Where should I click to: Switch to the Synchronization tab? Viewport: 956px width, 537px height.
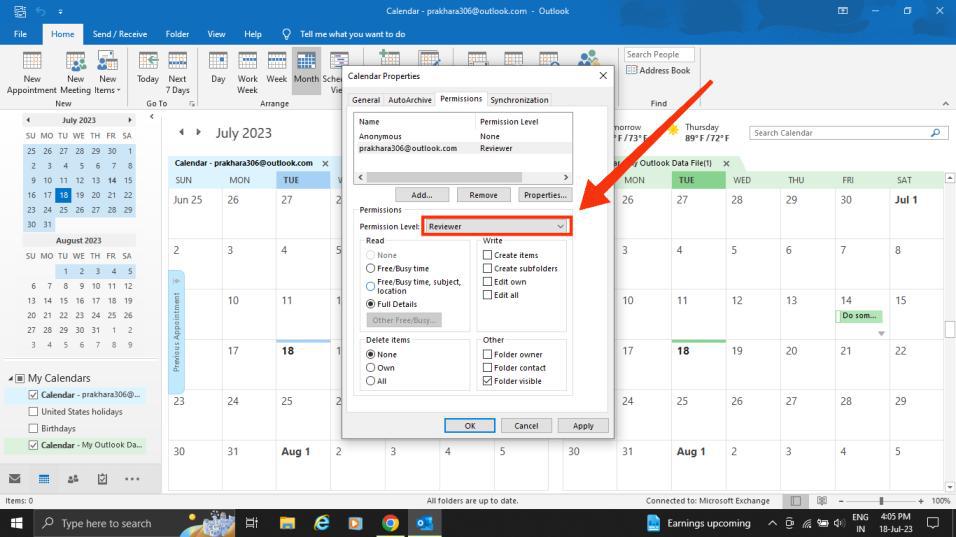pos(519,100)
